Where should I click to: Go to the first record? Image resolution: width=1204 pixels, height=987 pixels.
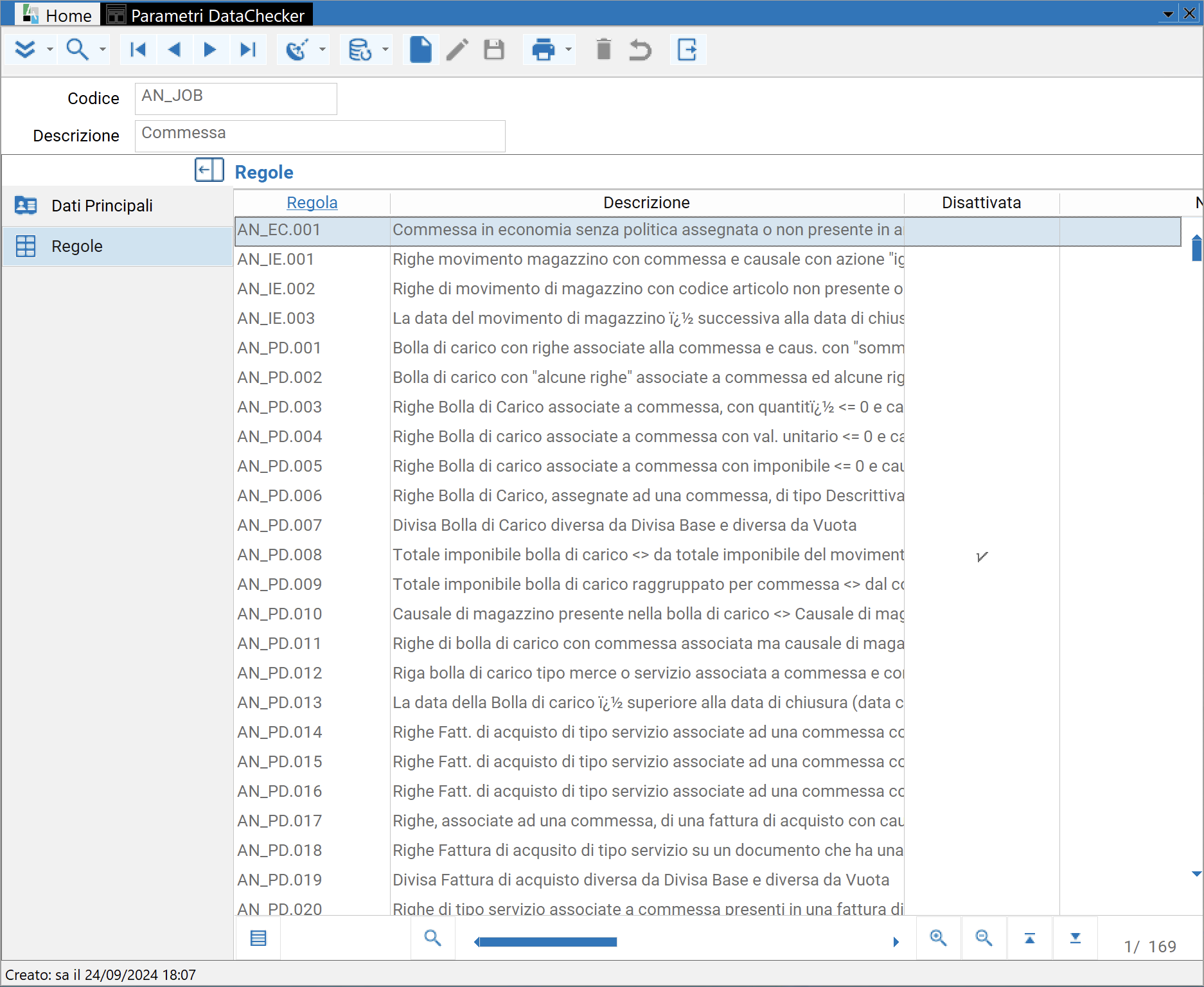[x=138, y=49]
